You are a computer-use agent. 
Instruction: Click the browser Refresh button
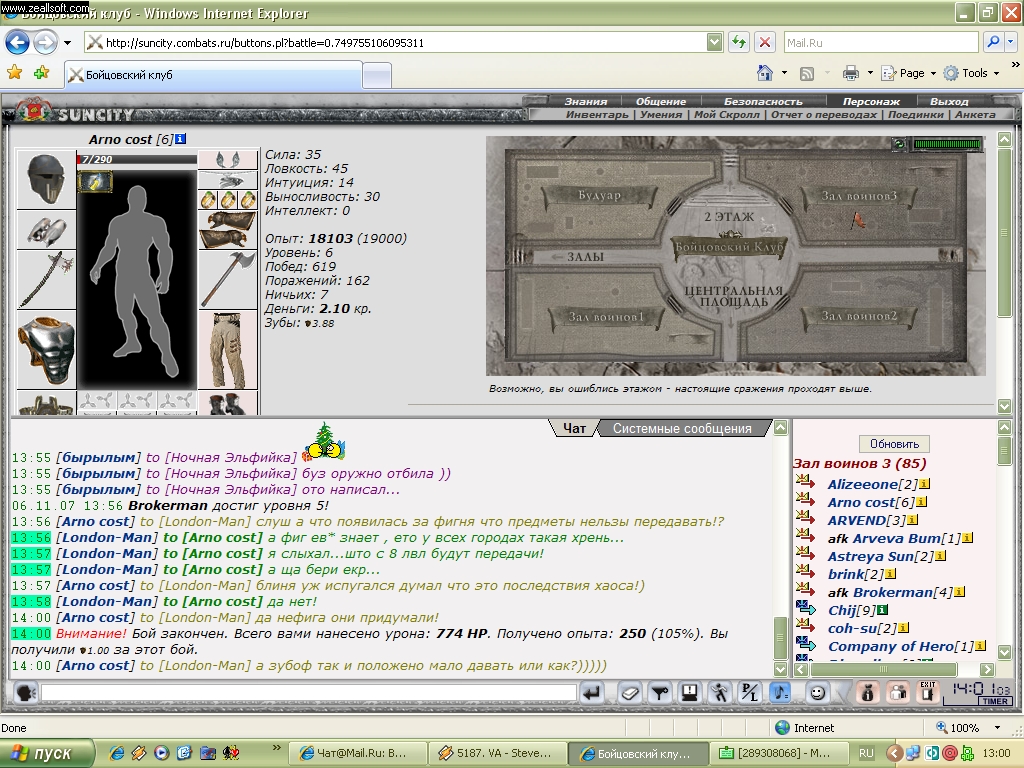pyautogui.click(x=739, y=42)
